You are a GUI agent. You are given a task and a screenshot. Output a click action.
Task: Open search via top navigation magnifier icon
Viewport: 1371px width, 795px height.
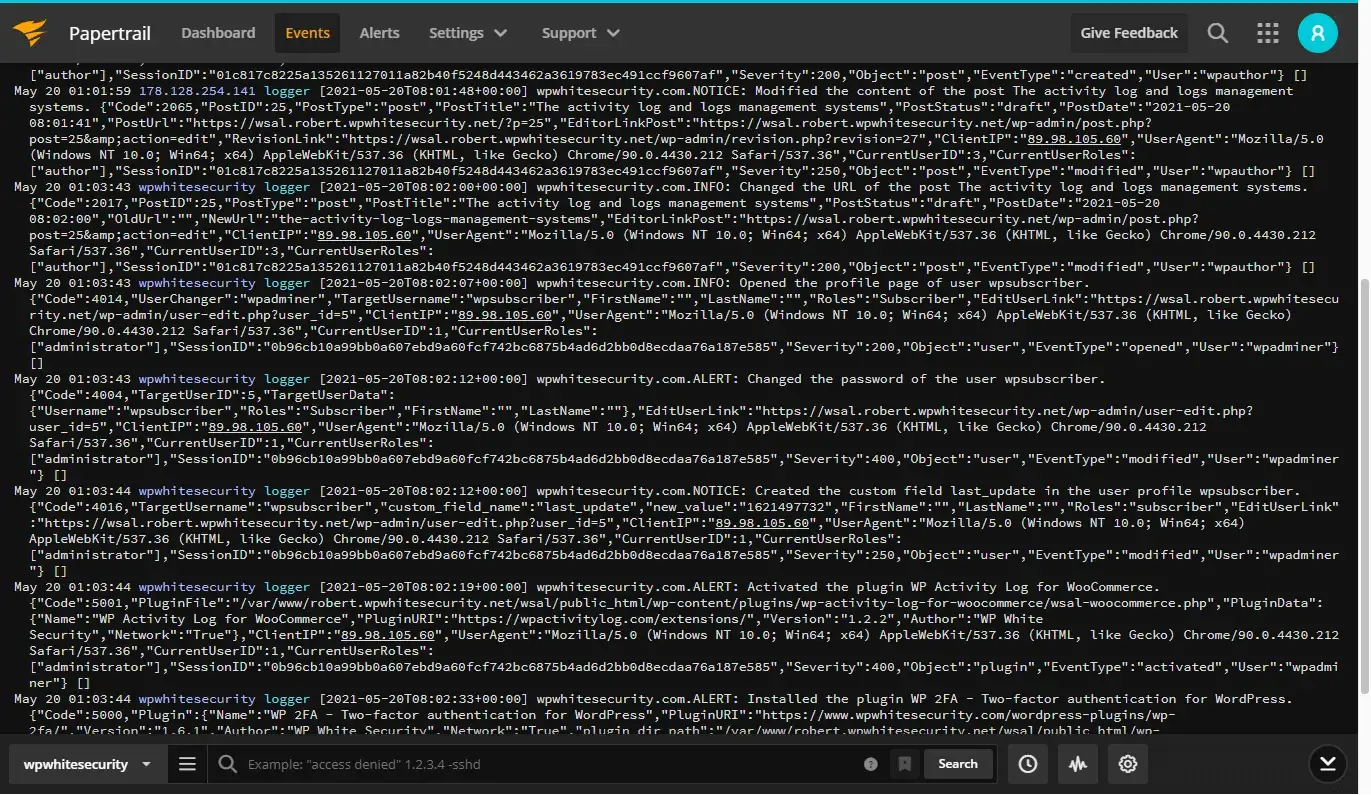pyautogui.click(x=1217, y=33)
